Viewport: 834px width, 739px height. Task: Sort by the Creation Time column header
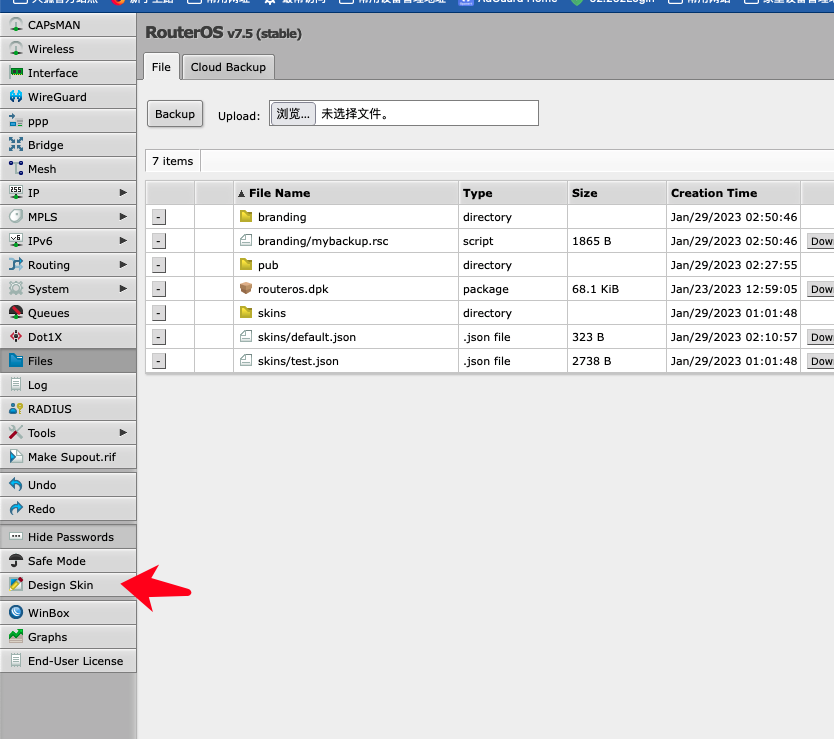(733, 193)
